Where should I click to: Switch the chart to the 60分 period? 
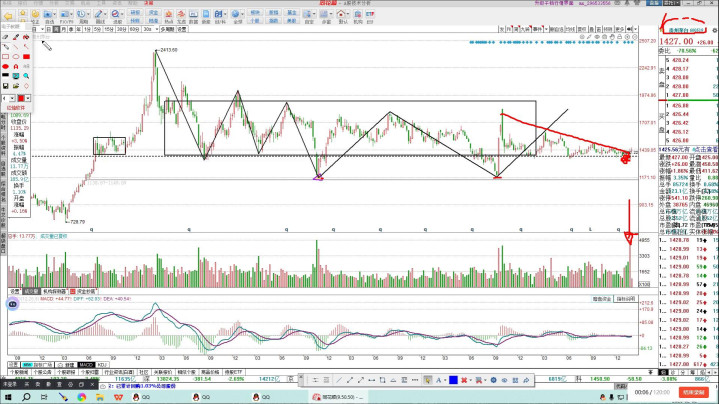(x=133, y=30)
